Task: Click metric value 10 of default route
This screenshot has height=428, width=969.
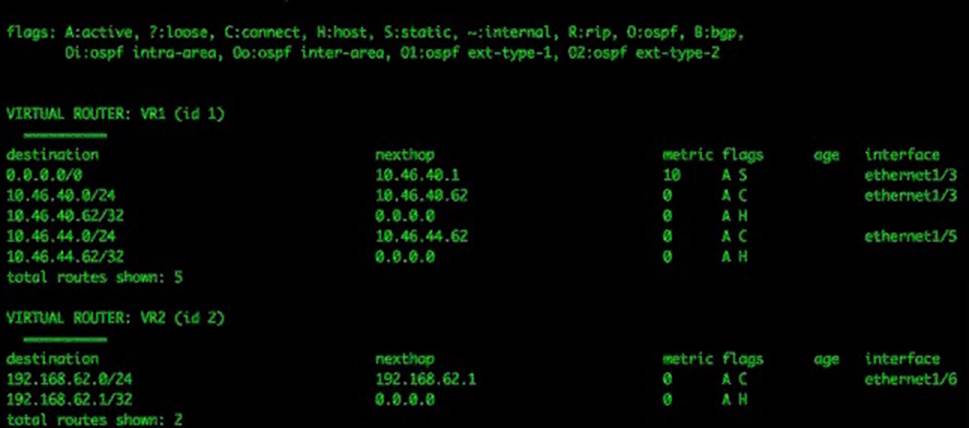Action: [671, 175]
